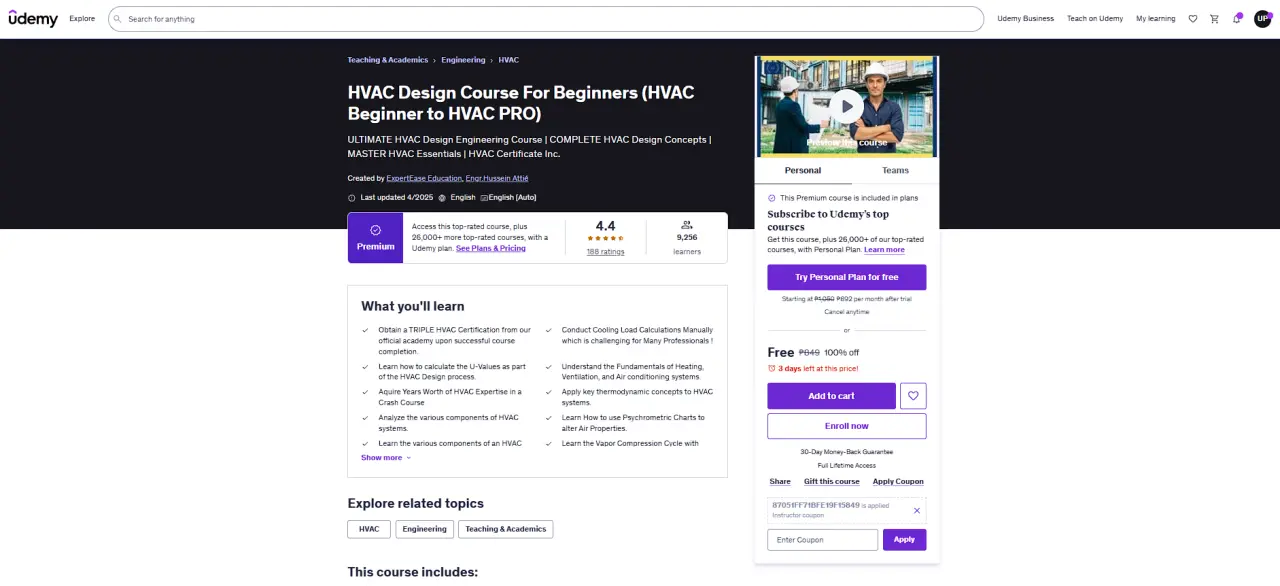Viewport: 1280px width, 586px height.
Task: Click the 100% off text
Action: point(842,353)
